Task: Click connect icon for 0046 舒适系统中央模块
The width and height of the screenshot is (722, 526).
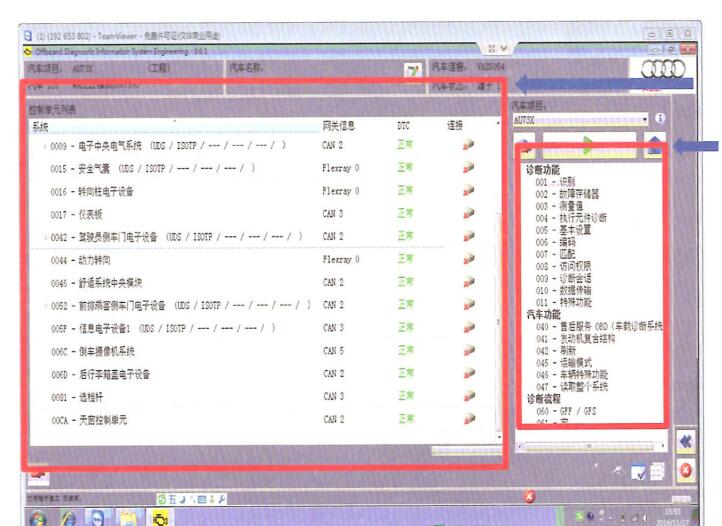Action: [469, 282]
